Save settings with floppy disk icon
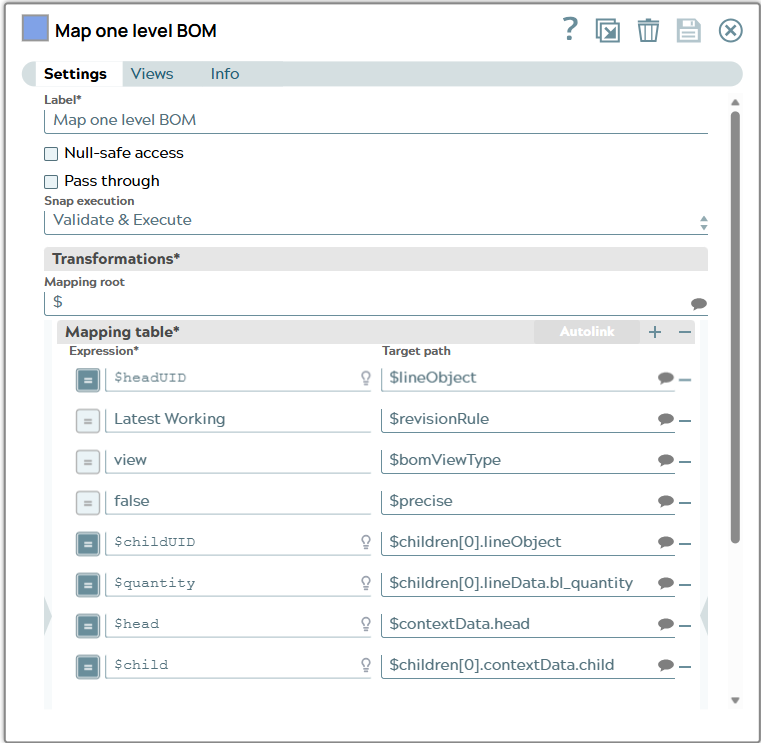The height and width of the screenshot is (743, 761). pyautogui.click(x=688, y=31)
